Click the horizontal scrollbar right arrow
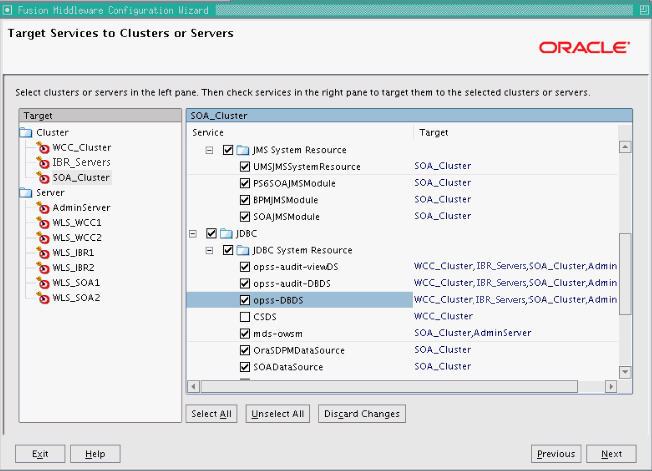Image resolution: width=652 pixels, height=471 pixels. 611,387
